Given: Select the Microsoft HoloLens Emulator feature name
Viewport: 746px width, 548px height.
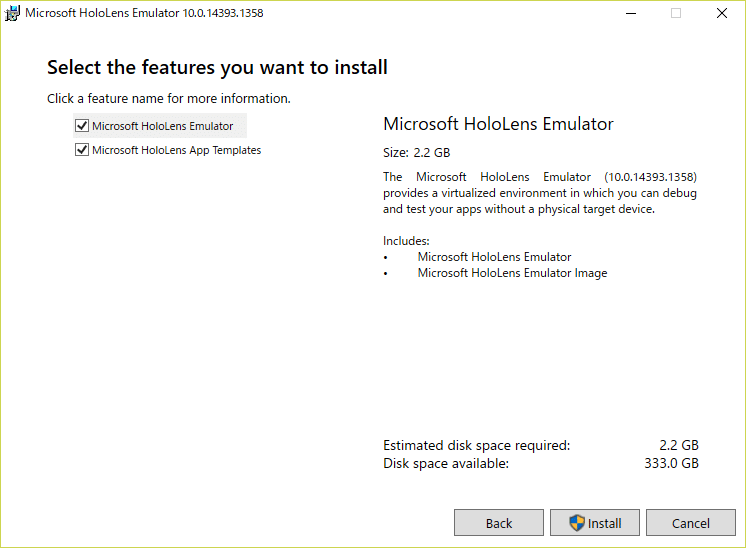Looking at the screenshot, I should point(162,126).
